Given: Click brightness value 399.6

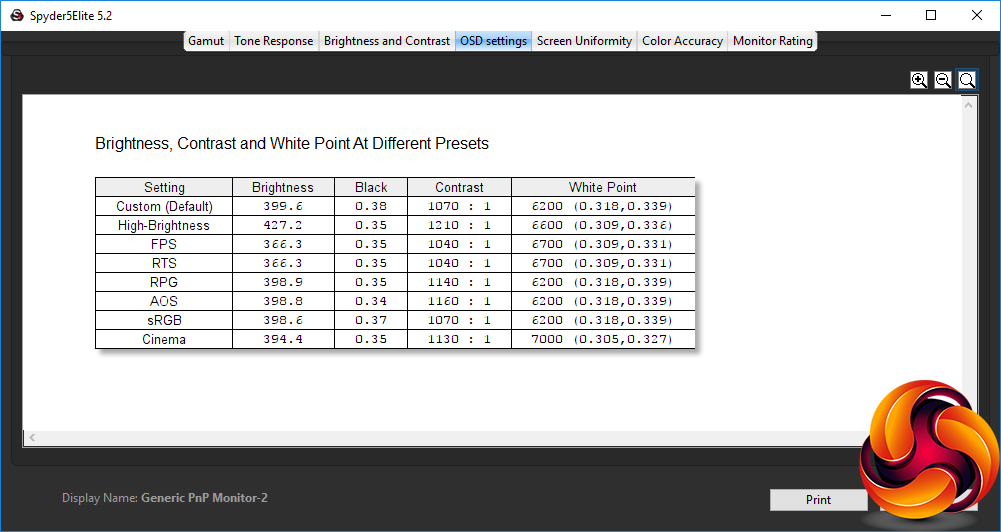Looking at the screenshot, I should (x=283, y=206).
